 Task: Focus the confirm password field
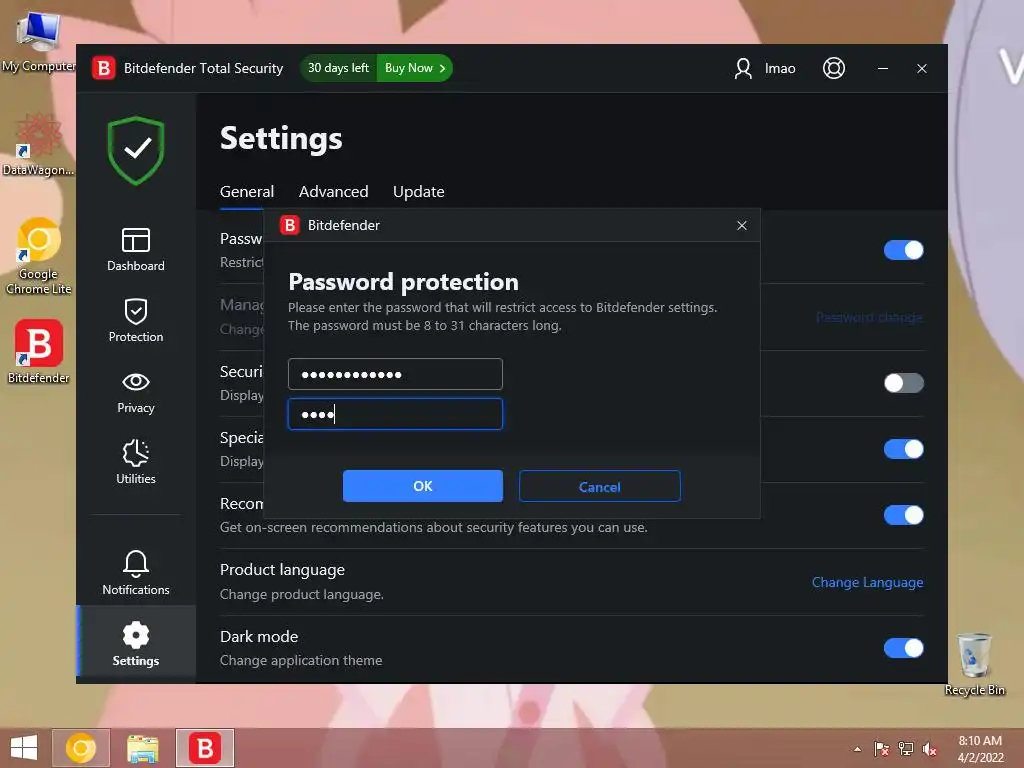[x=395, y=414]
